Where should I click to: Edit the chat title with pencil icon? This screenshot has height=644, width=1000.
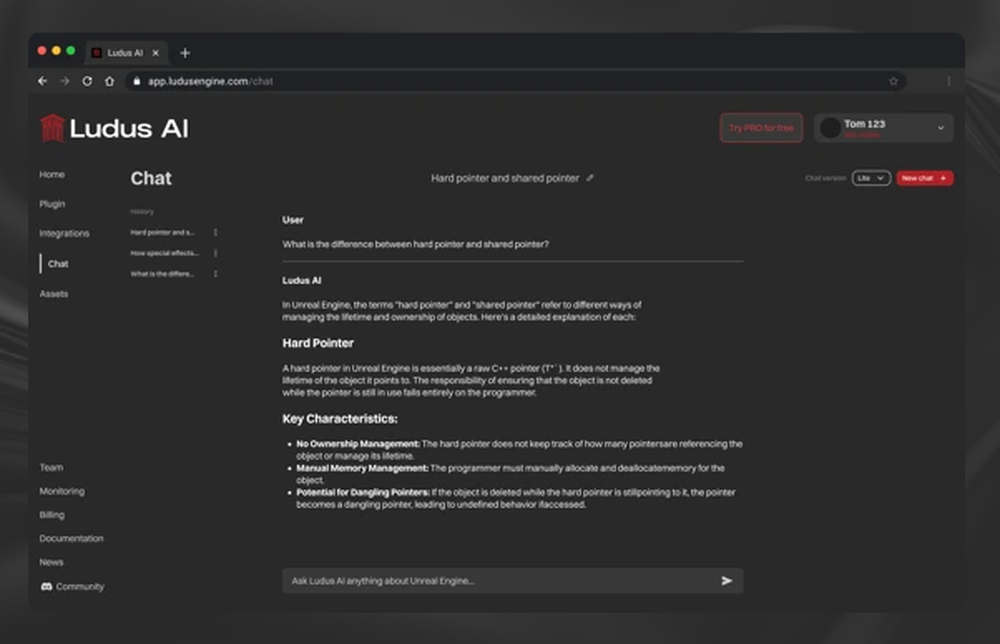[590, 178]
